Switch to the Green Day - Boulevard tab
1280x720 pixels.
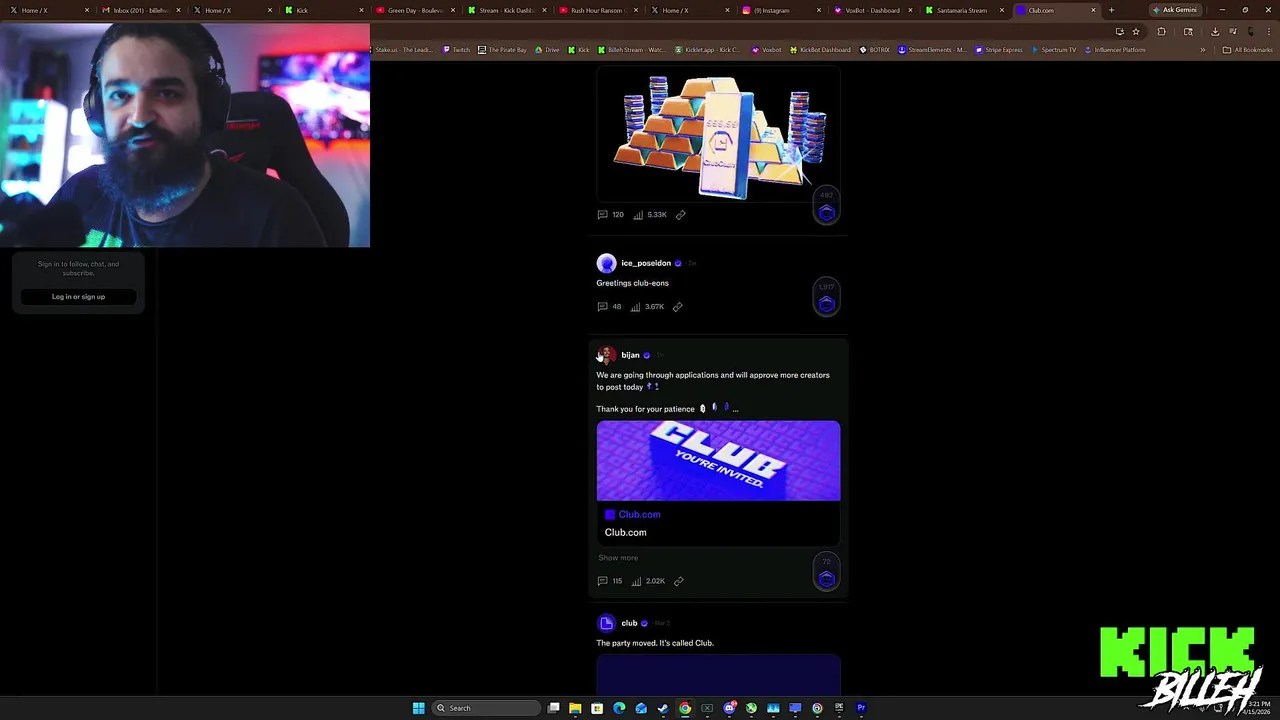(415, 10)
